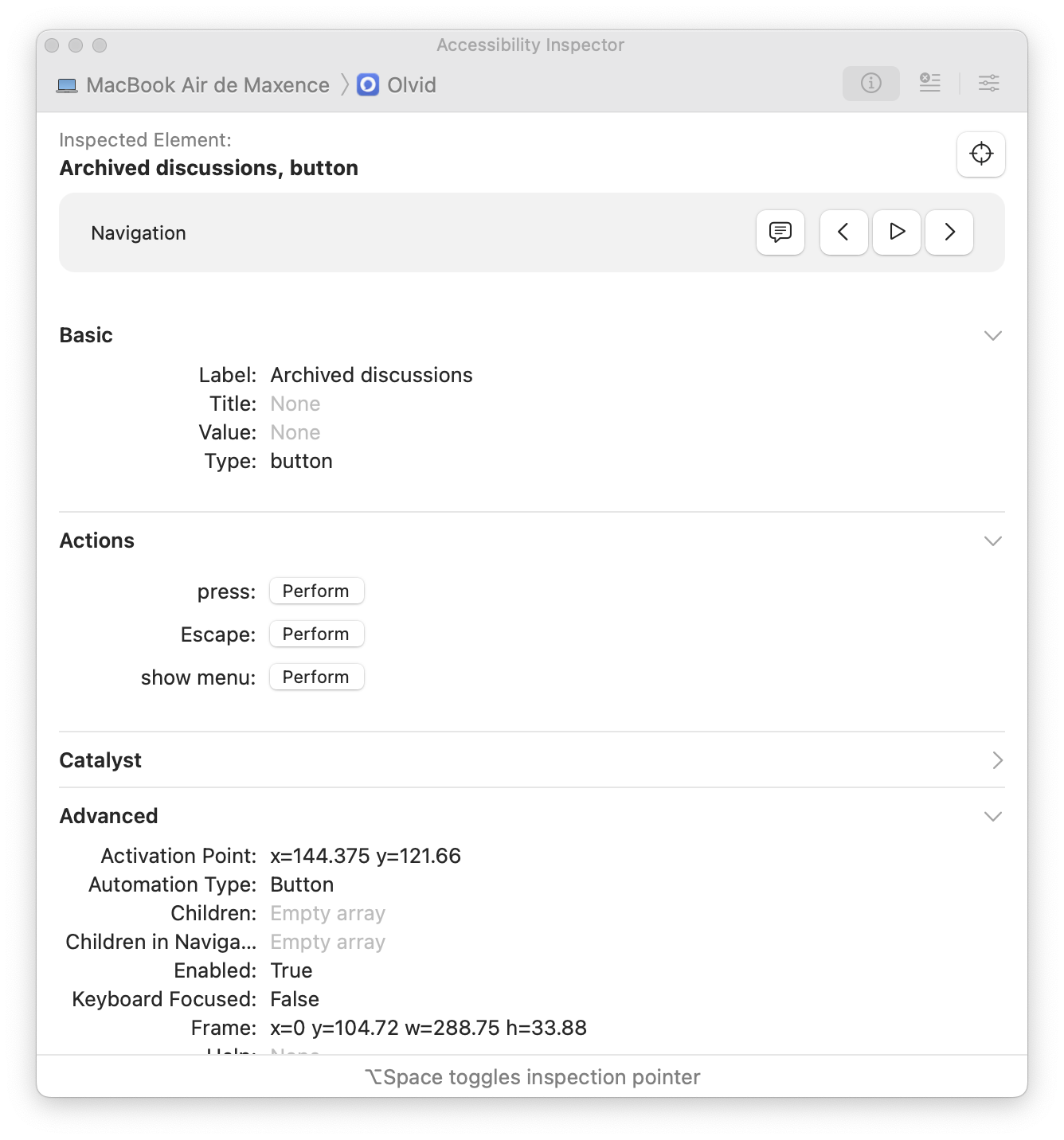Click the Type value button
This screenshot has width=1064, height=1140.
coord(301,461)
